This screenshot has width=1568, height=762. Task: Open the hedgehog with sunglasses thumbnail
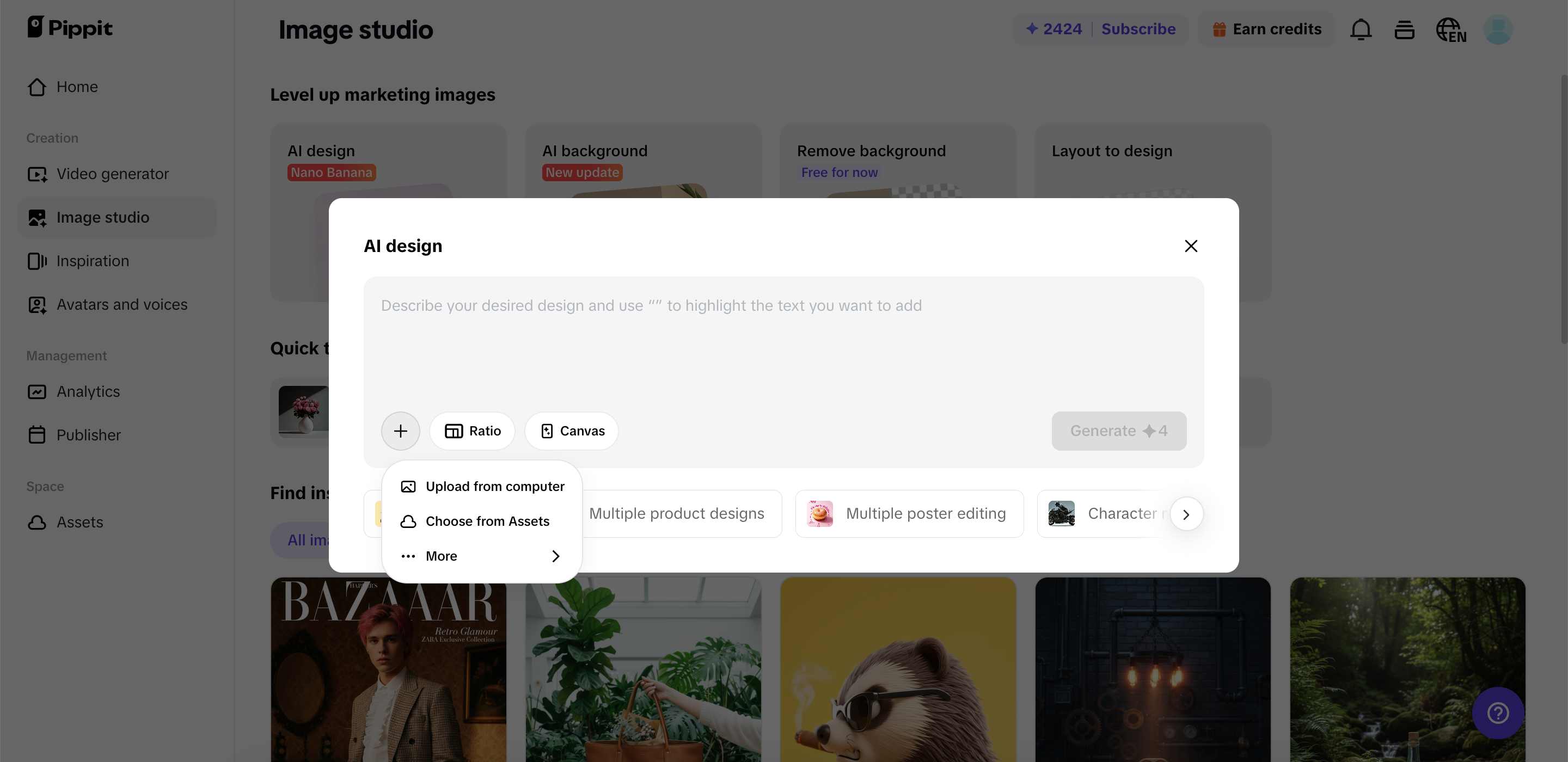pos(898,669)
